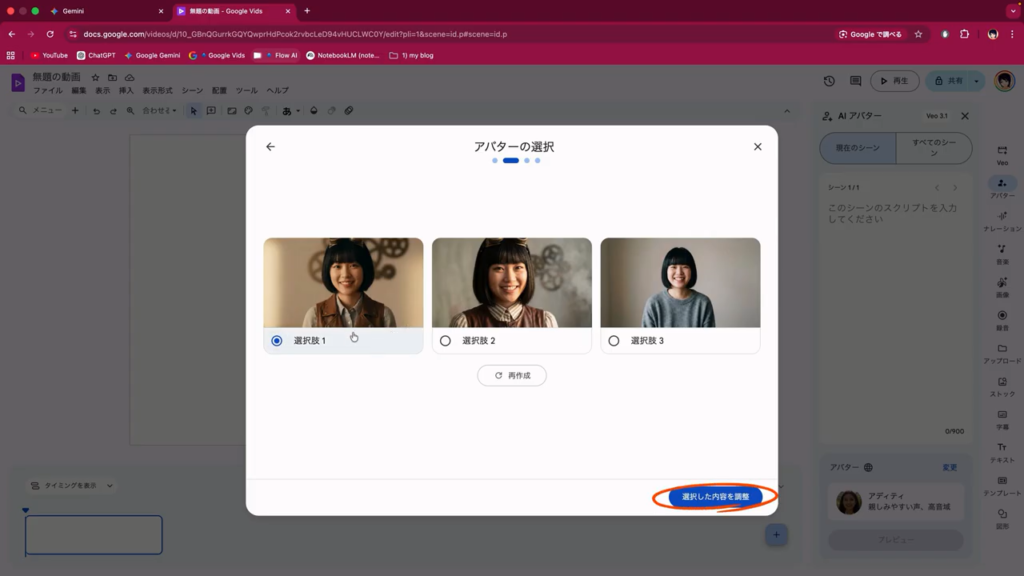Click the 選択肢 2 avatar thumbnail image
This screenshot has width=1024, height=576.
tap(512, 283)
